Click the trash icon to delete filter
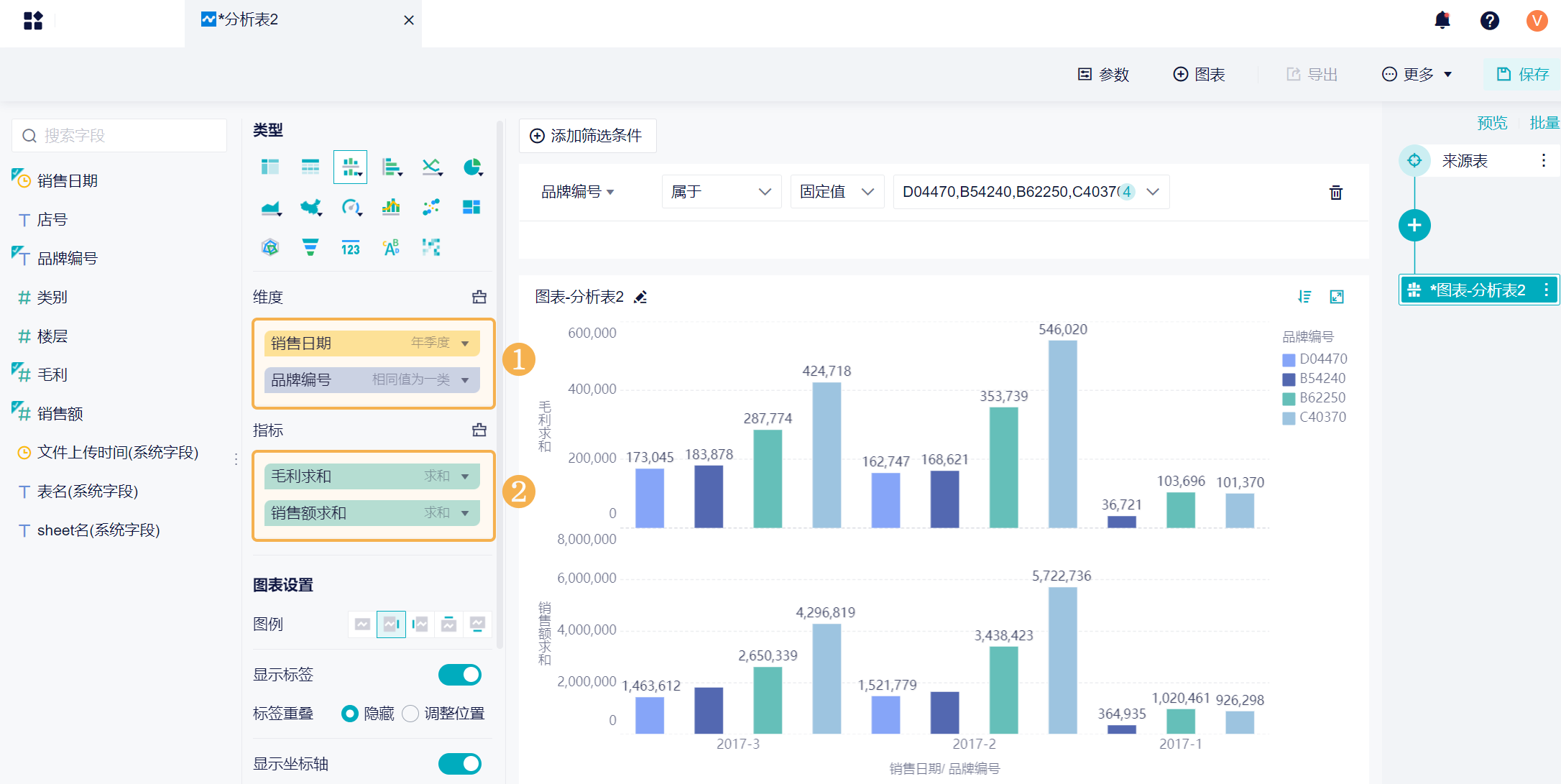Image resolution: width=1561 pixels, height=784 pixels. pos(1335,193)
